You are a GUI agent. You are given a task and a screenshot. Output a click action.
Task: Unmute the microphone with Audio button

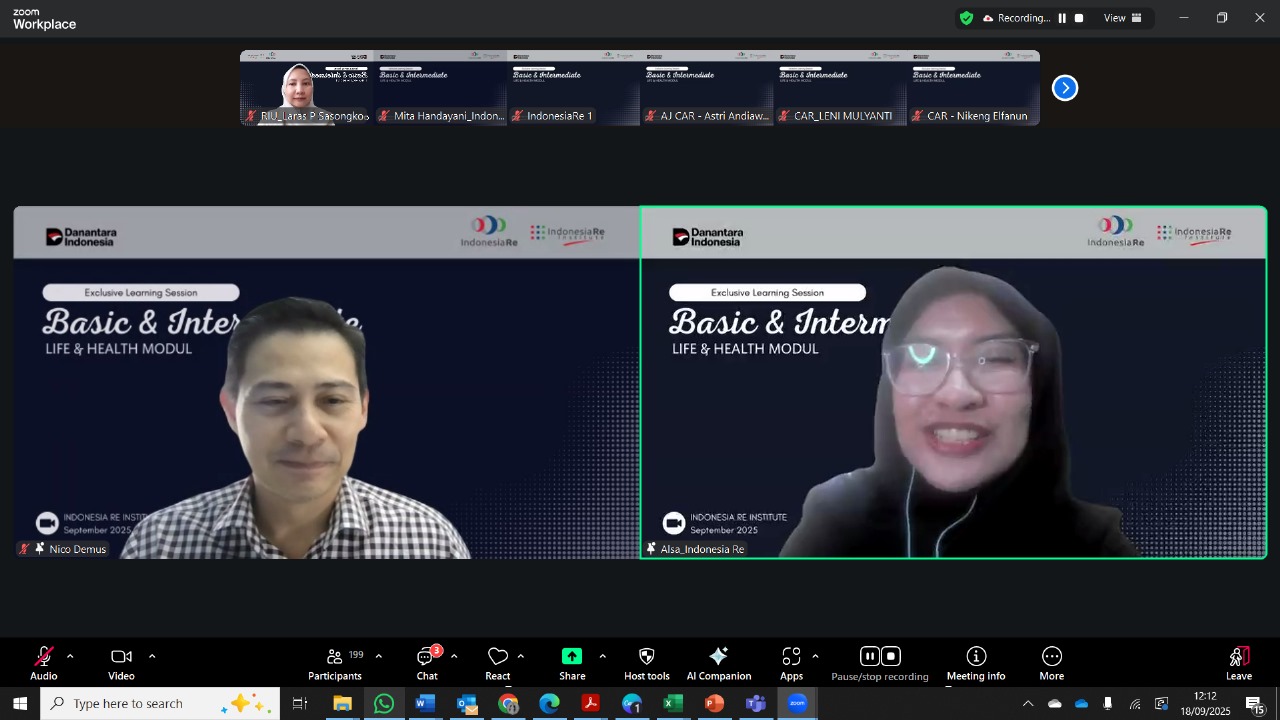(44, 662)
